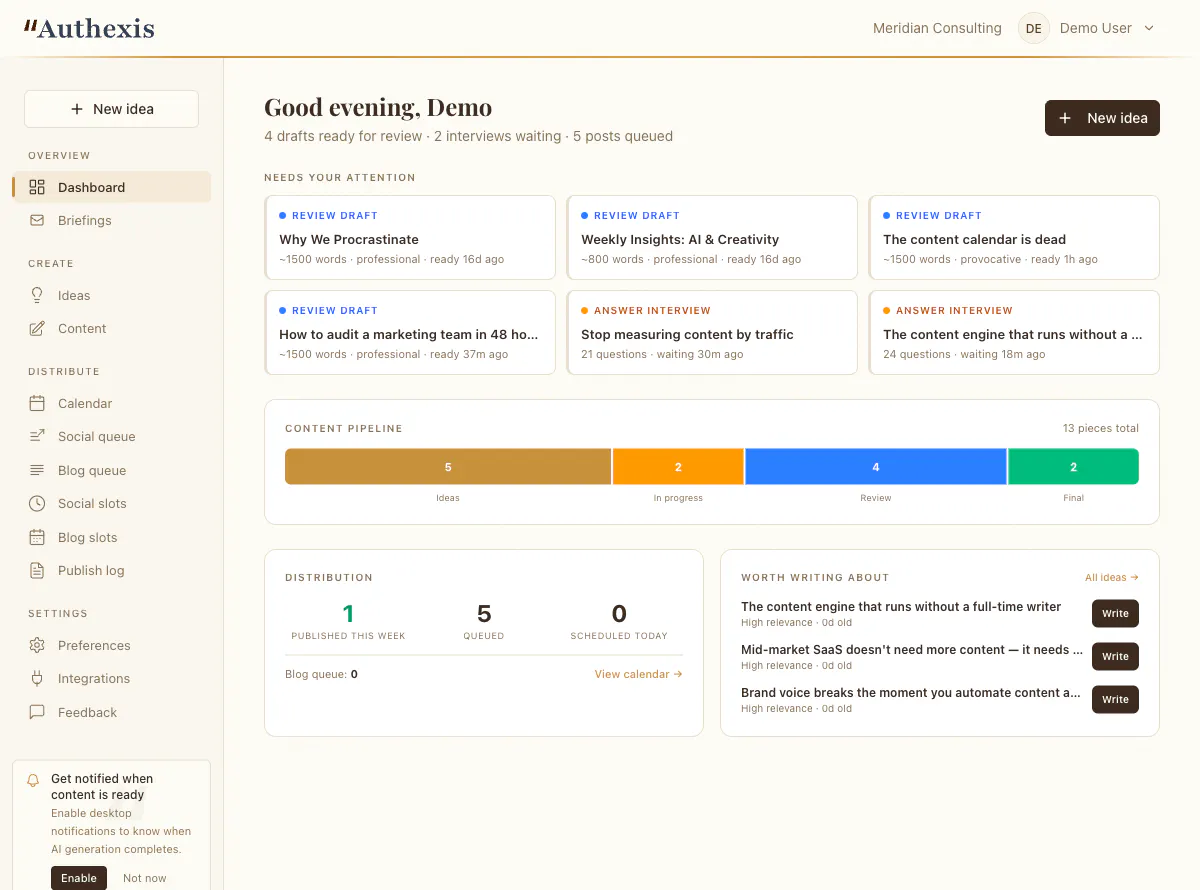Click the Ideas lightbulb icon
Viewport: 1200px width, 890px height.
coord(37,295)
